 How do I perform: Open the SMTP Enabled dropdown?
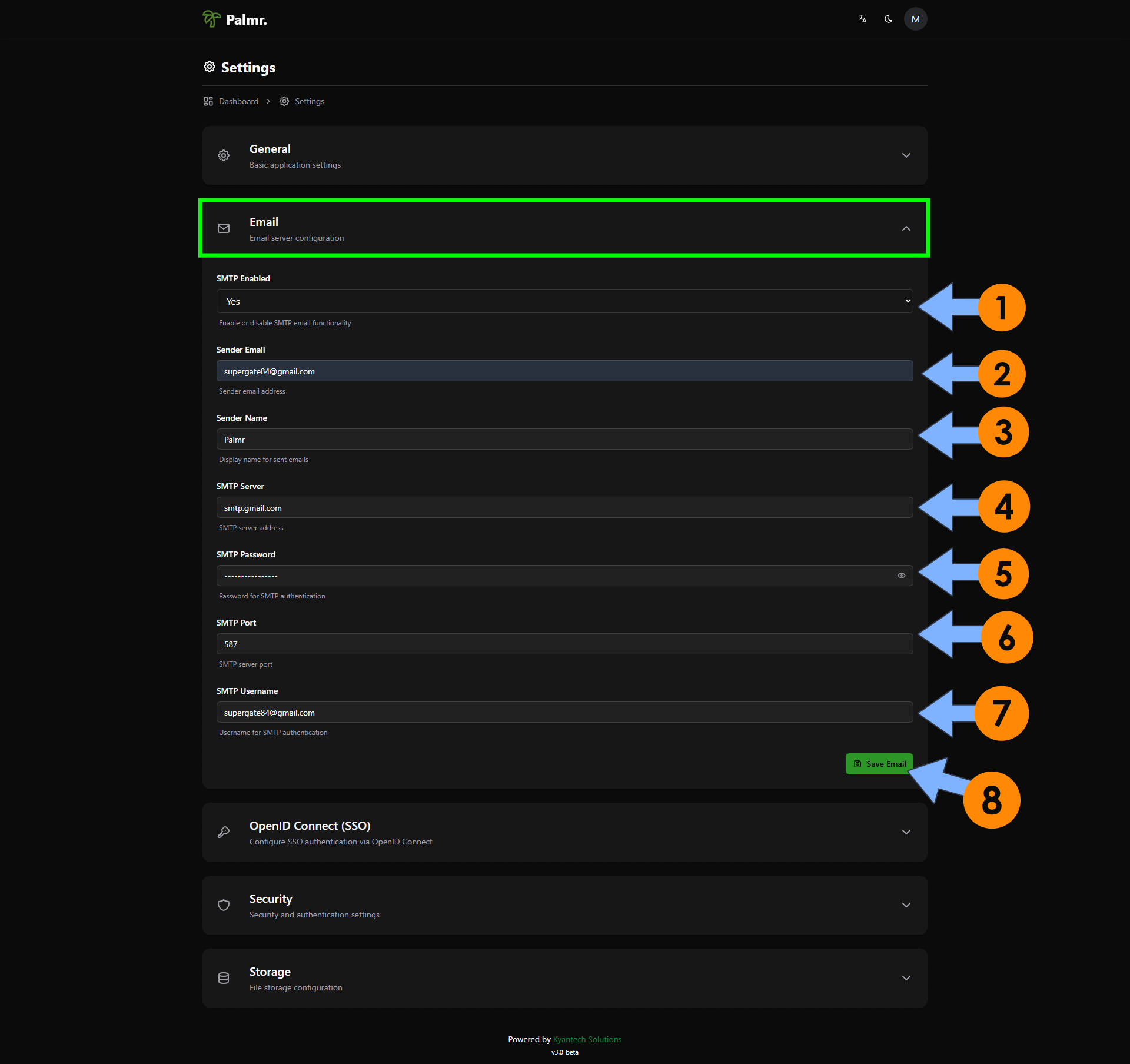(x=565, y=301)
